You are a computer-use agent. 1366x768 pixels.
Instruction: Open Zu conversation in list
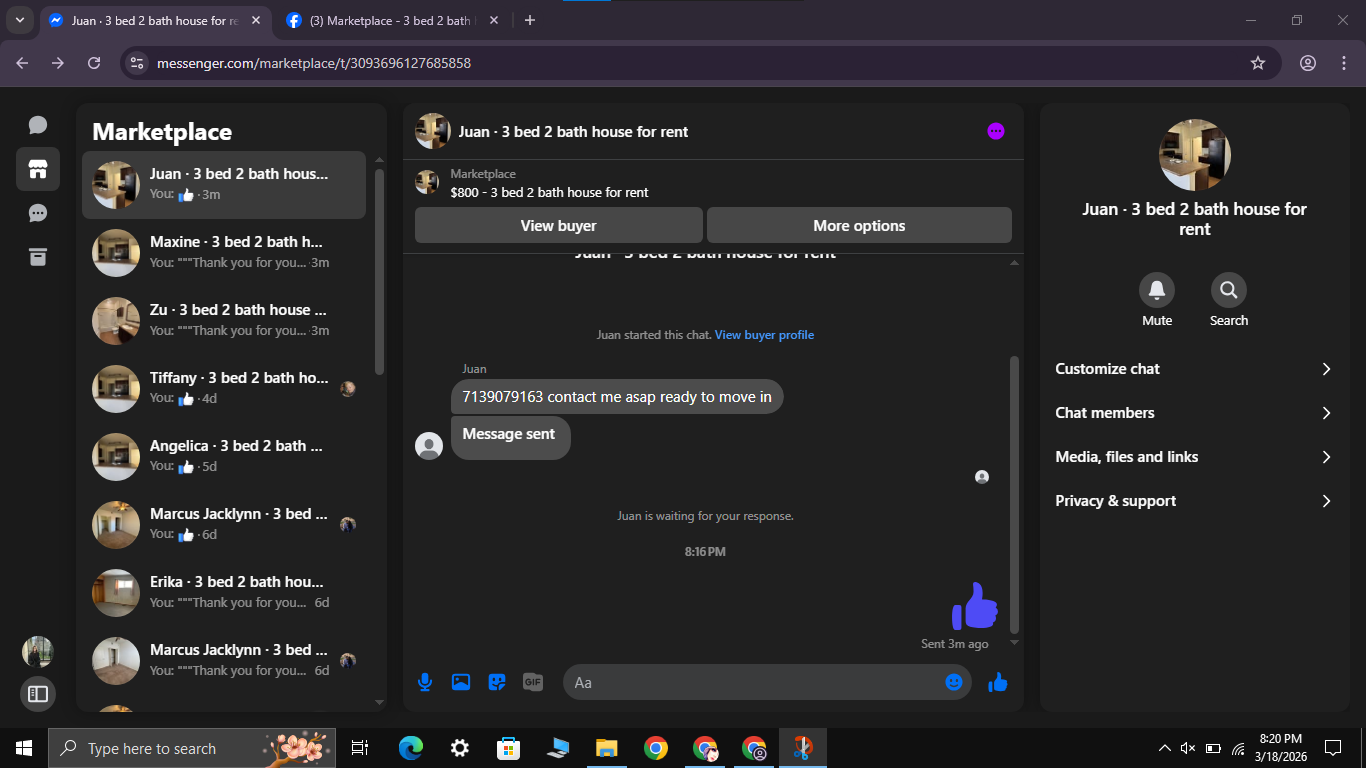click(224, 321)
